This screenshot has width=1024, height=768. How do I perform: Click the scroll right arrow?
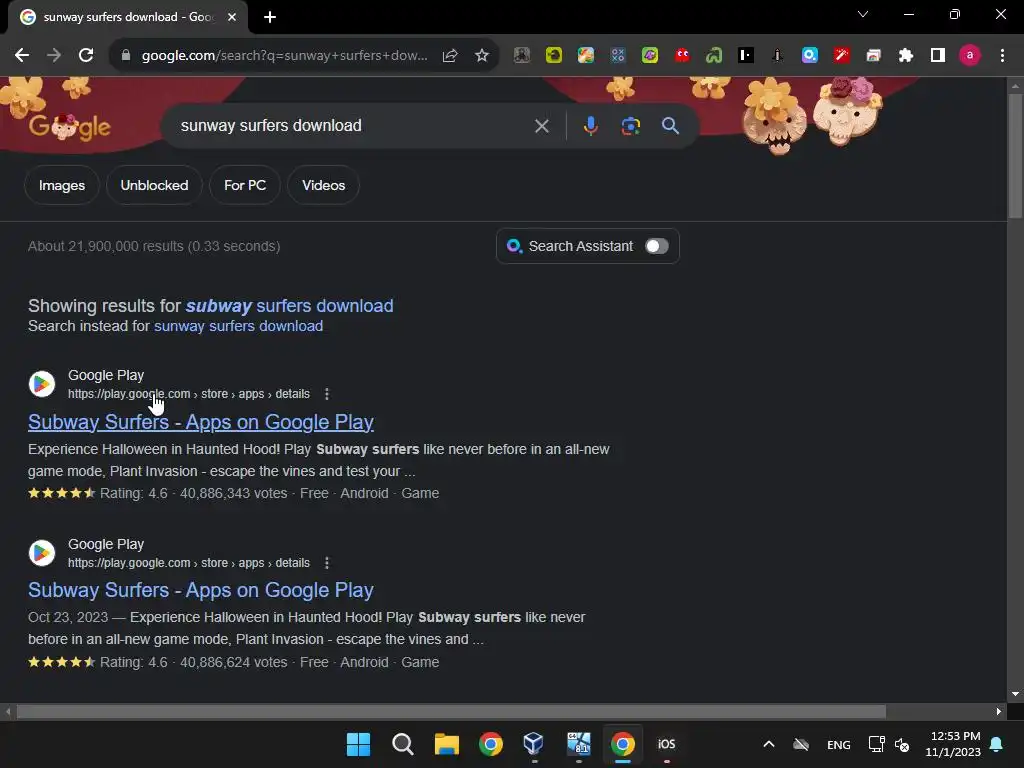pos(999,711)
